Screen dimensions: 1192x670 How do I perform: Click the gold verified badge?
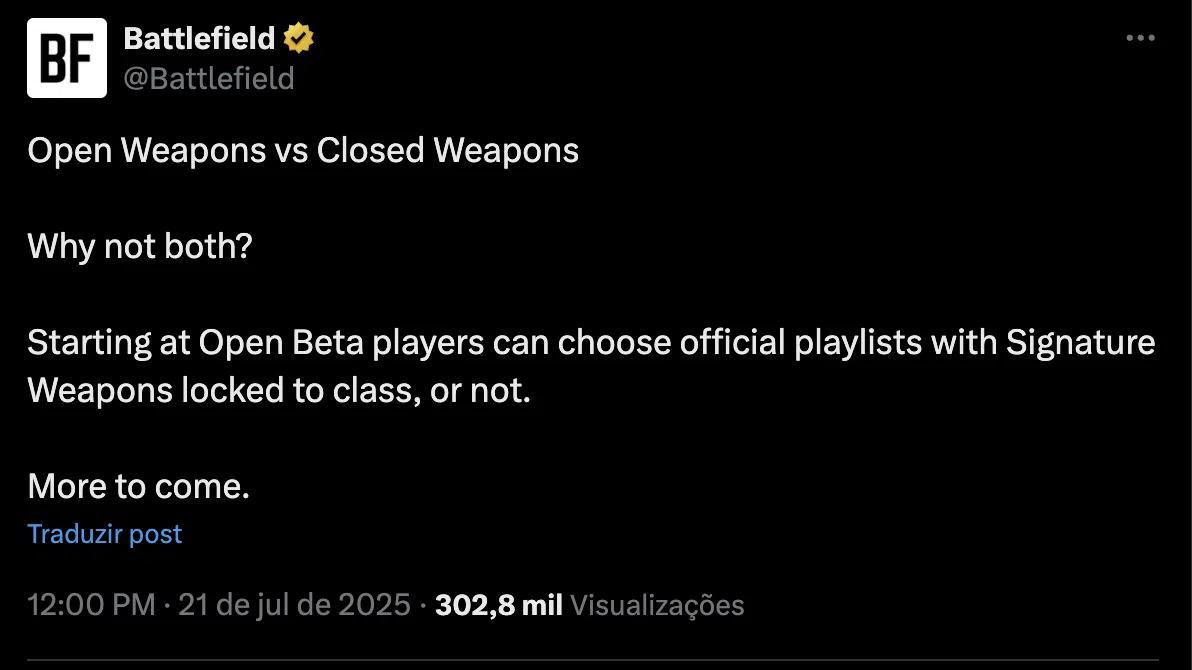(x=299, y=39)
